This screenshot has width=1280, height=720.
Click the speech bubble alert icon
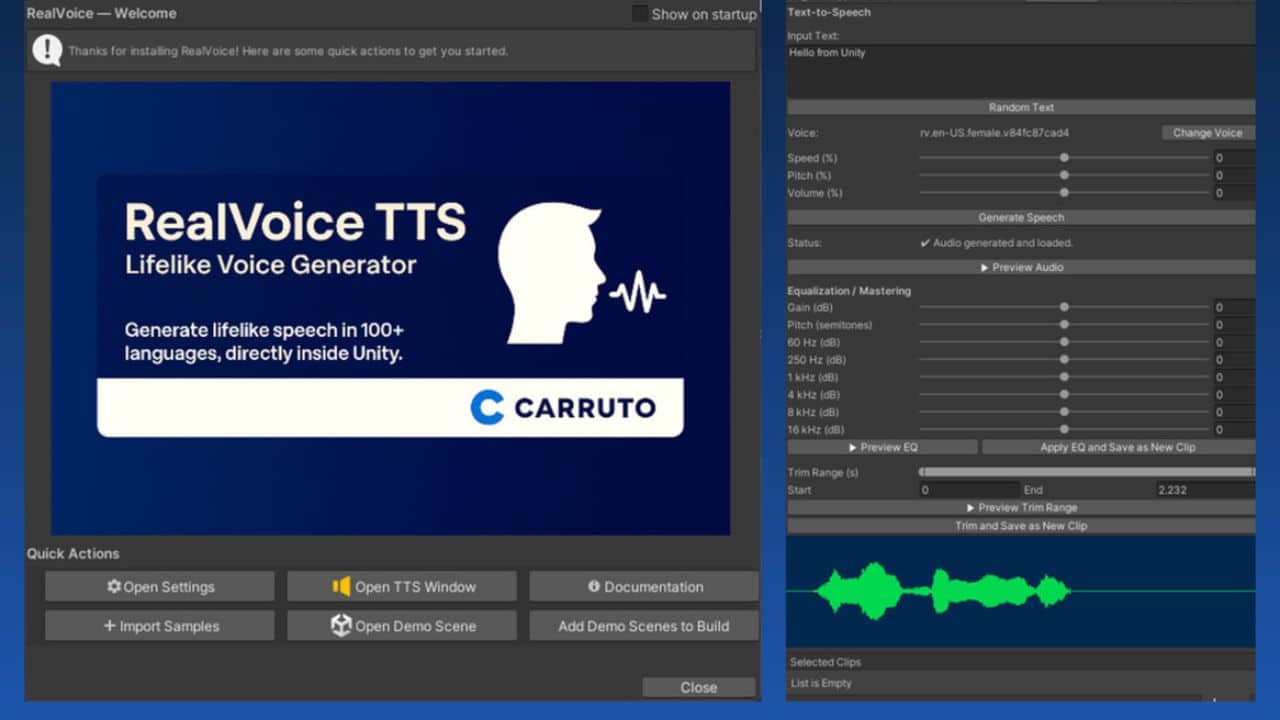47,50
